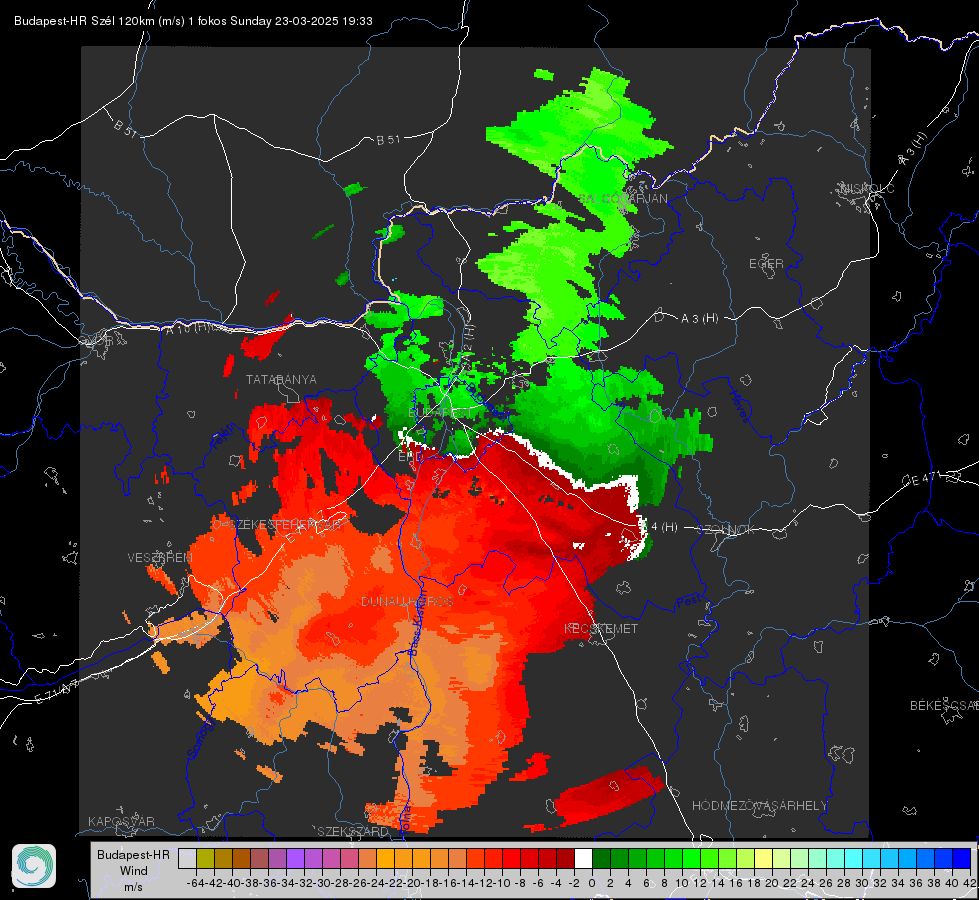Click the radar title text with date 23-03-2025
This screenshot has width=979, height=900.
193,21
